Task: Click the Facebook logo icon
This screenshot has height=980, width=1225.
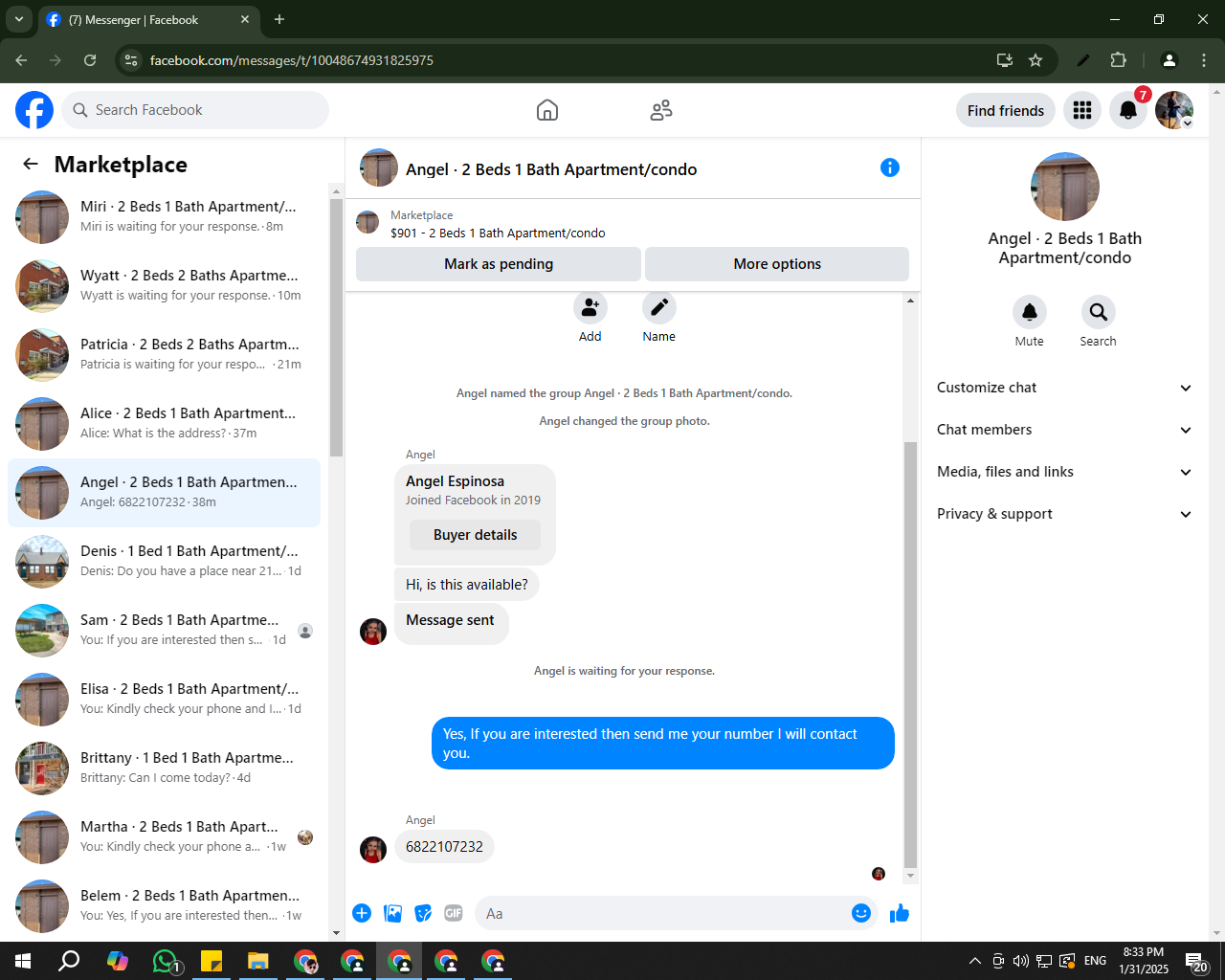Action: [34, 110]
